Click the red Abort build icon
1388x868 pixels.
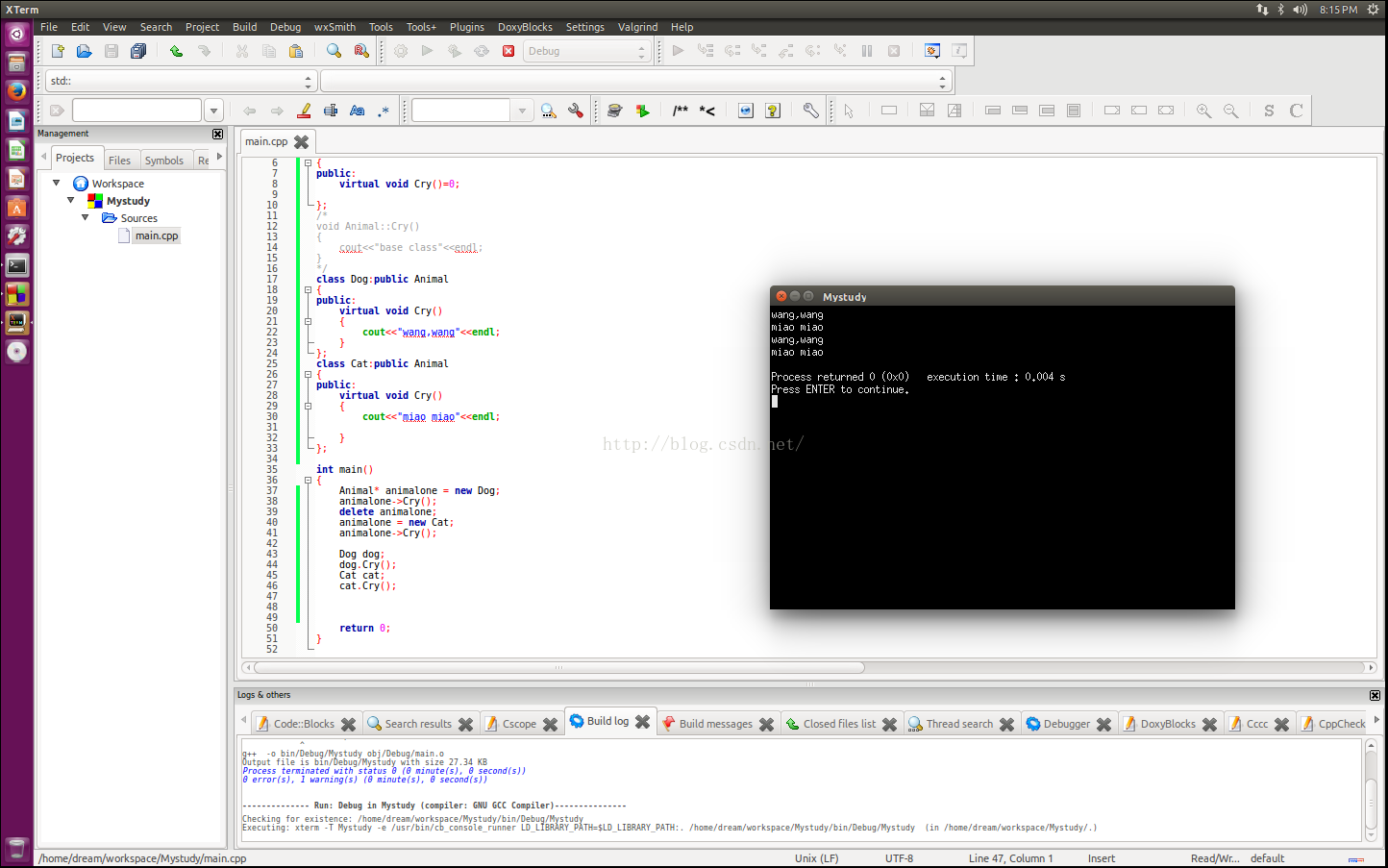(508, 51)
